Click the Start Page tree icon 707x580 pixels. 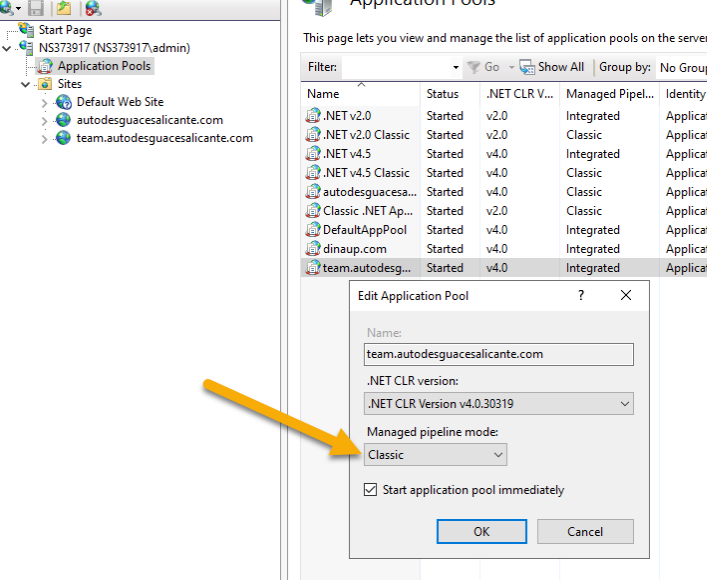pyautogui.click(x=27, y=30)
